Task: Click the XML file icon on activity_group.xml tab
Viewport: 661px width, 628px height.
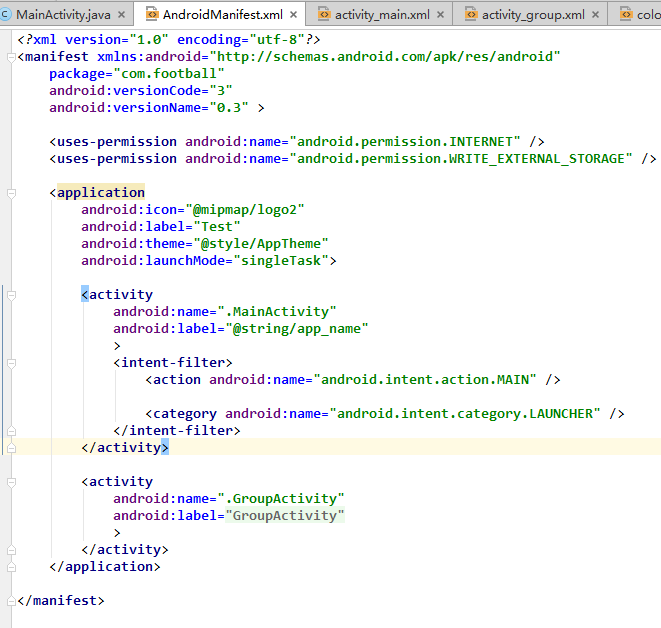Action: pyautogui.click(x=471, y=14)
